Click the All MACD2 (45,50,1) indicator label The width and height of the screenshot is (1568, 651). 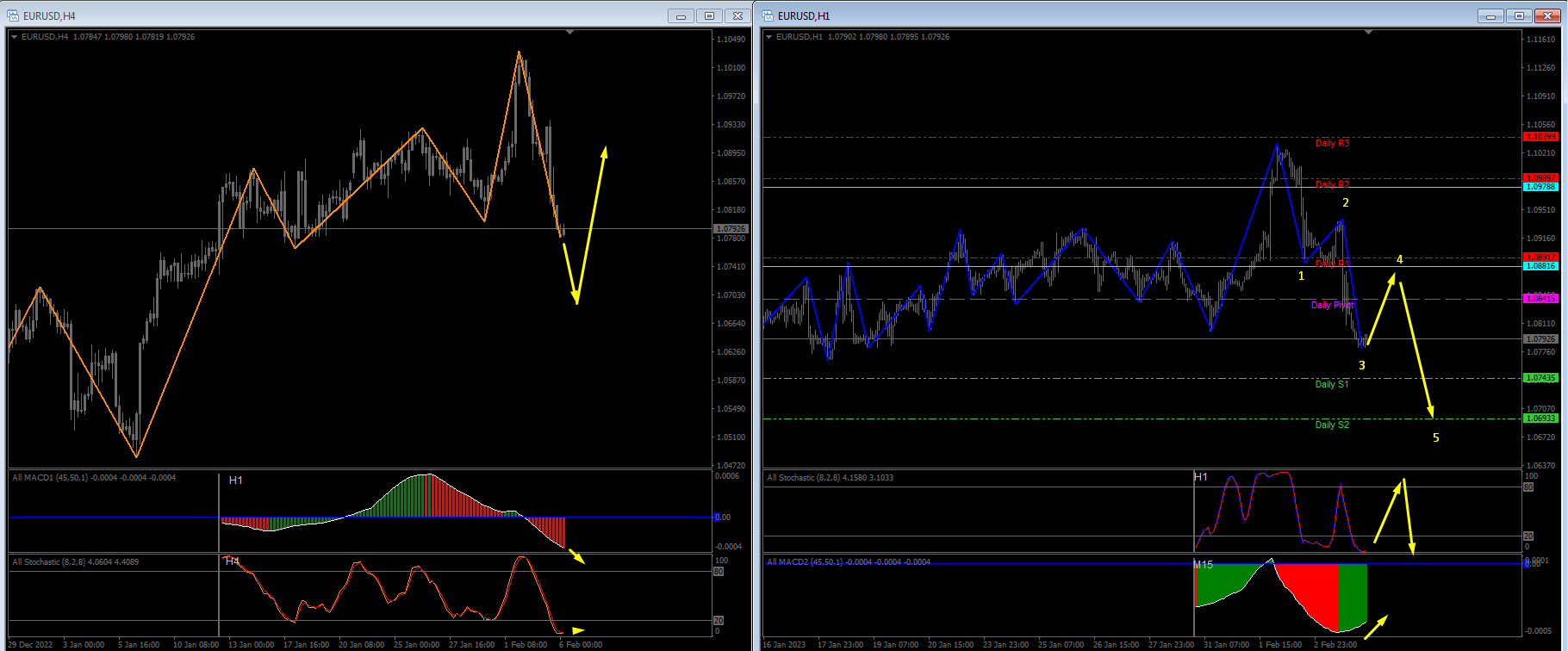[849, 562]
